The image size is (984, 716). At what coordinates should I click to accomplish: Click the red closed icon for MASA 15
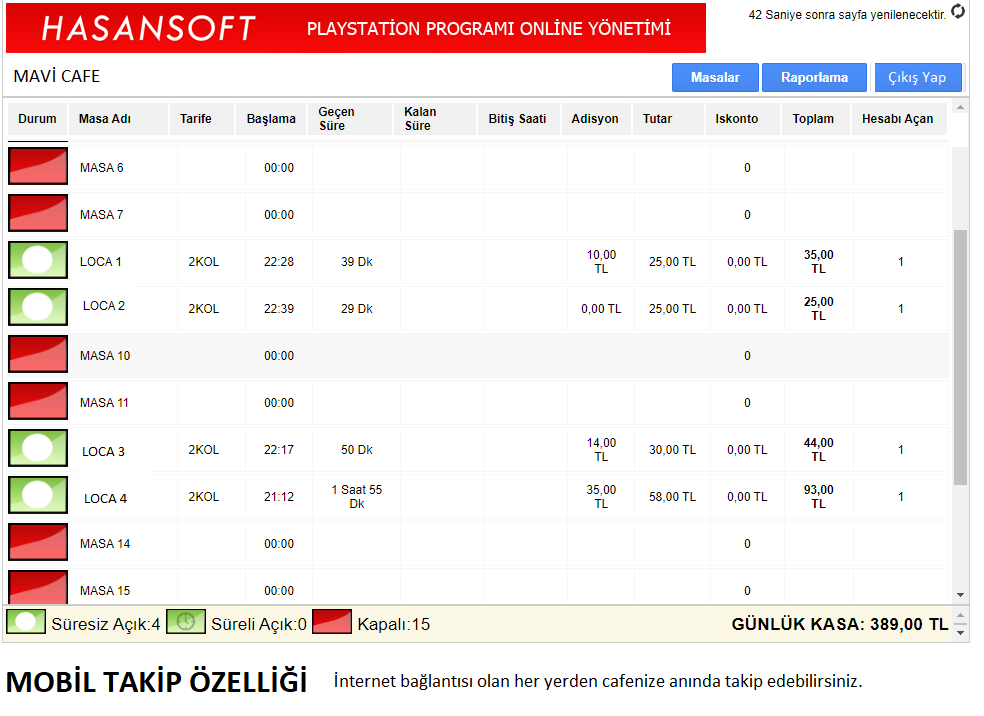pos(38,588)
